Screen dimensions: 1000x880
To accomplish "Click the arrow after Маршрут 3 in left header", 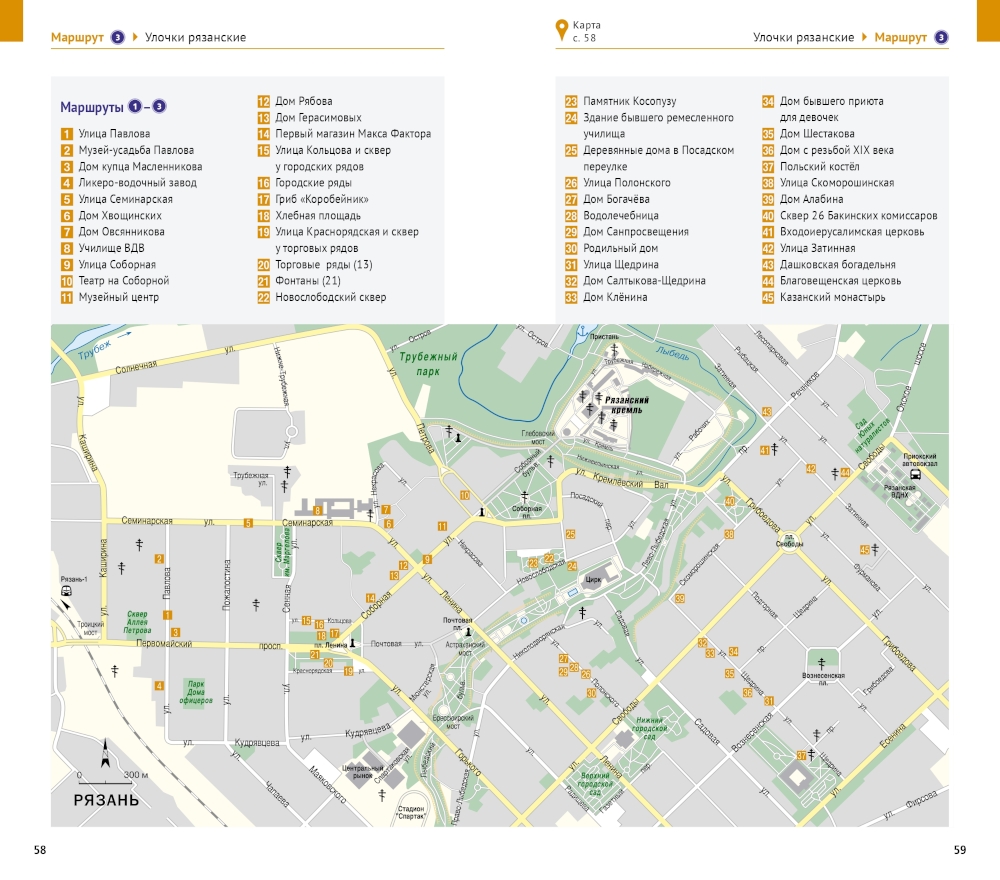I will coord(136,38).
